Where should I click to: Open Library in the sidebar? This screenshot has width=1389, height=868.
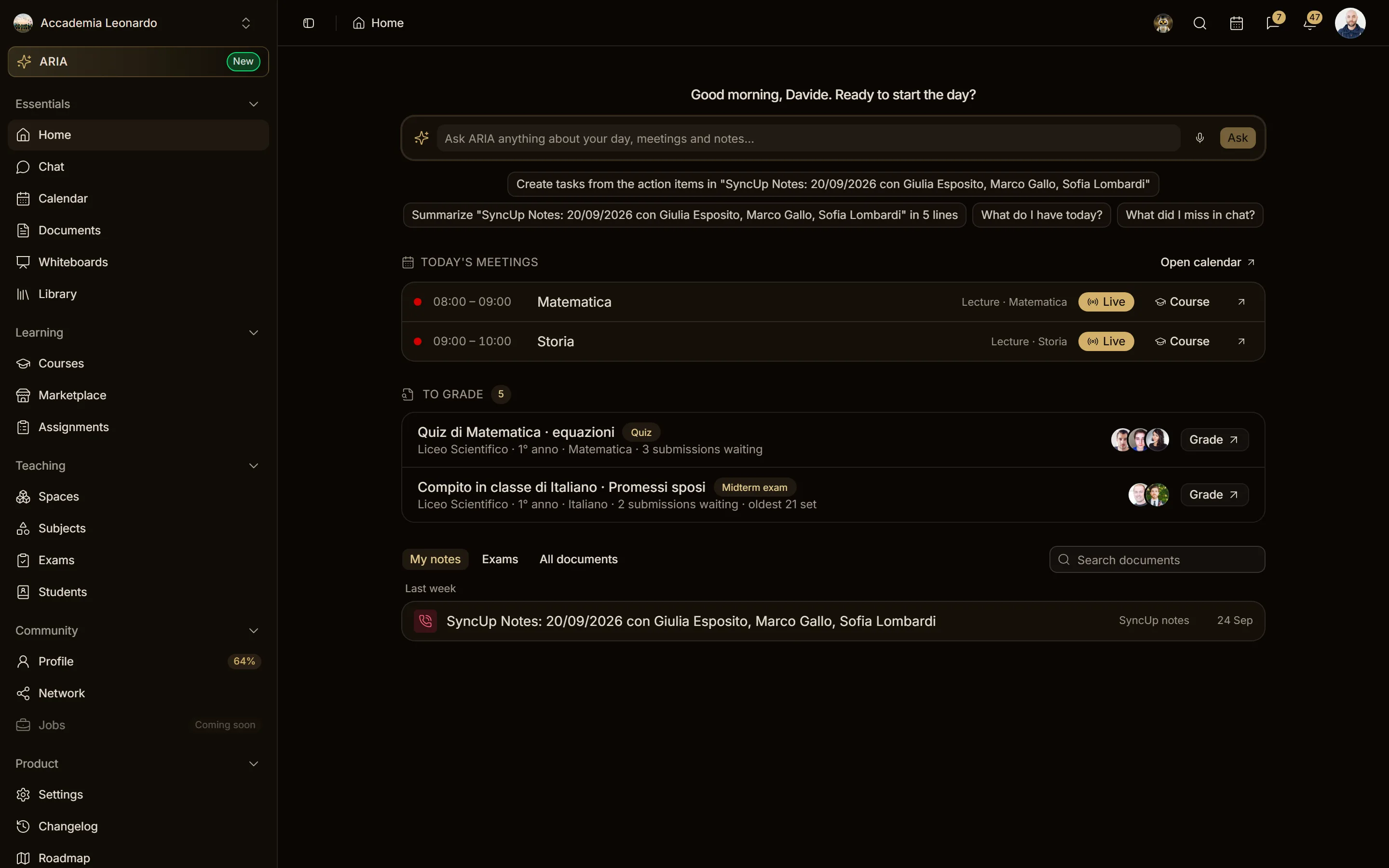(138, 294)
